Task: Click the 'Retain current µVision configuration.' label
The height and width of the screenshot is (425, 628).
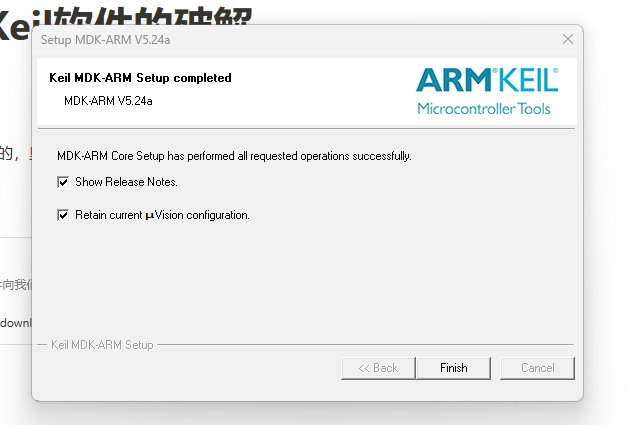Action: (162, 215)
